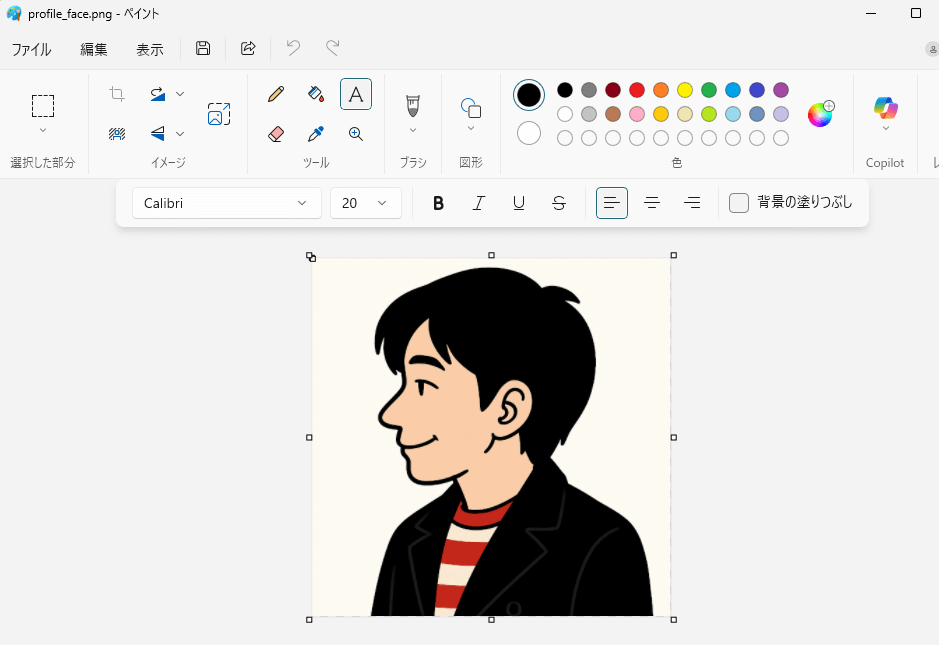This screenshot has width=939, height=645.
Task: Select the Eraser tool
Action: click(275, 133)
